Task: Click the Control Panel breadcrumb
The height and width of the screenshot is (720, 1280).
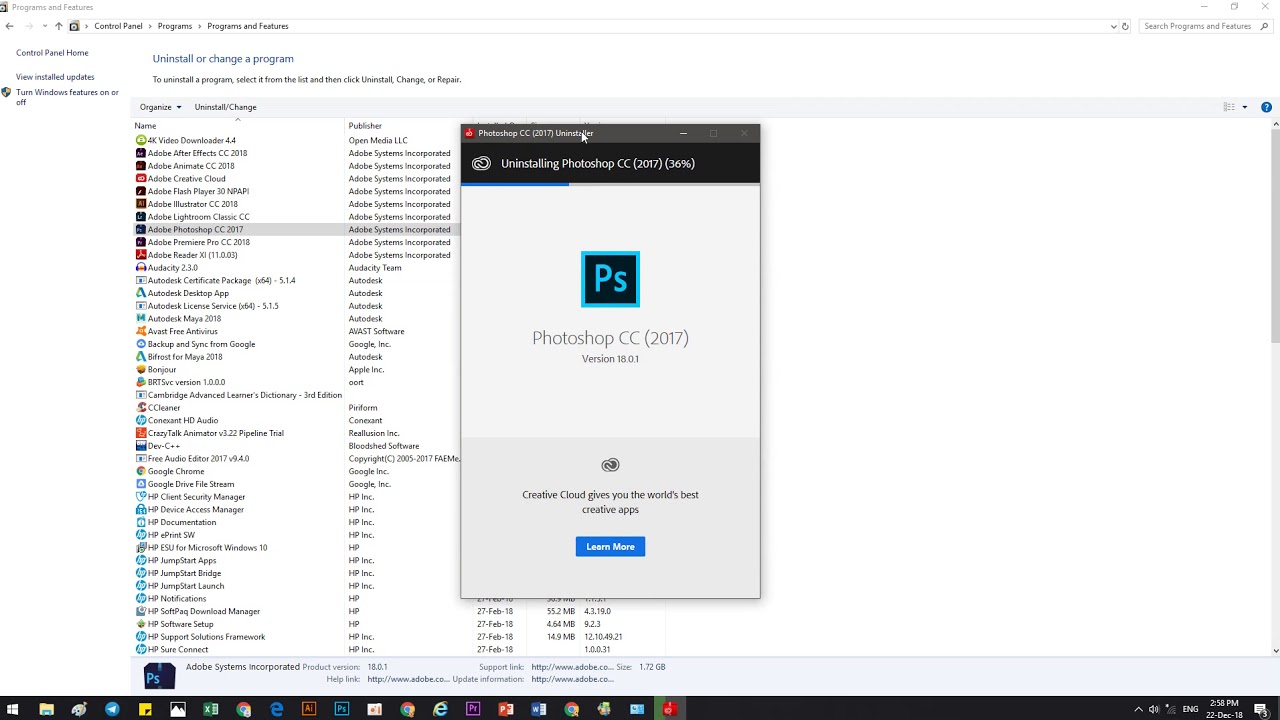Action: [118, 26]
